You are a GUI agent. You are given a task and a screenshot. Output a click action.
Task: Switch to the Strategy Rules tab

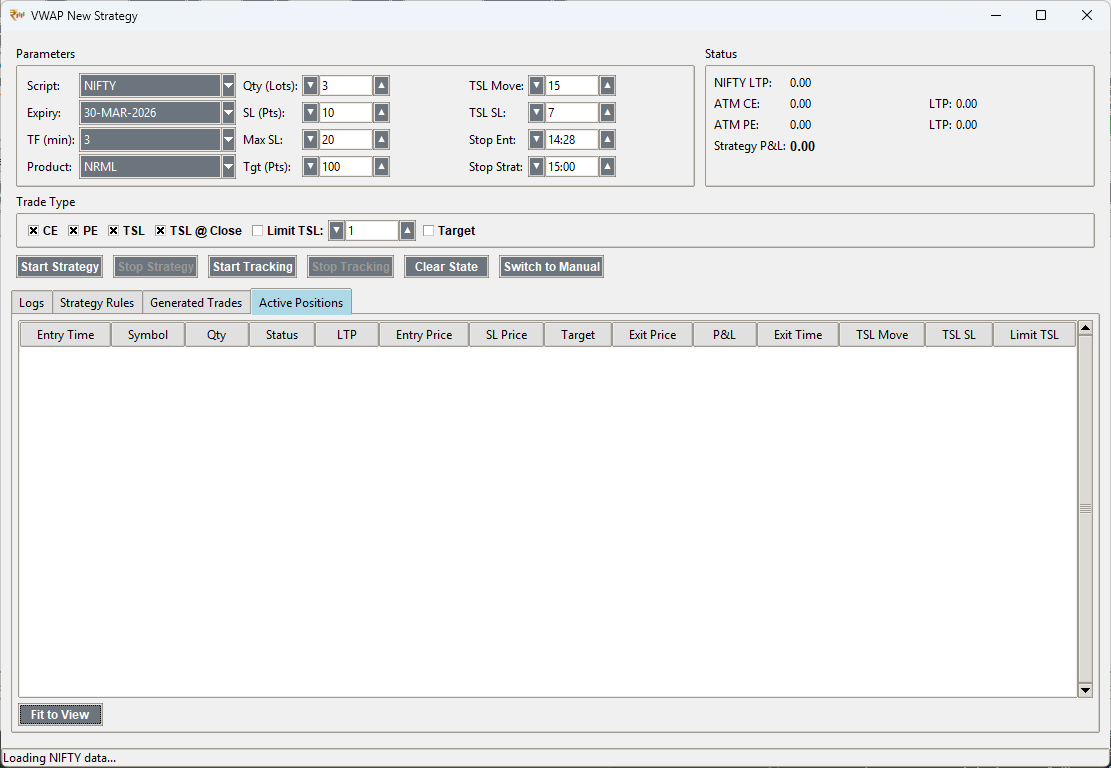(97, 303)
